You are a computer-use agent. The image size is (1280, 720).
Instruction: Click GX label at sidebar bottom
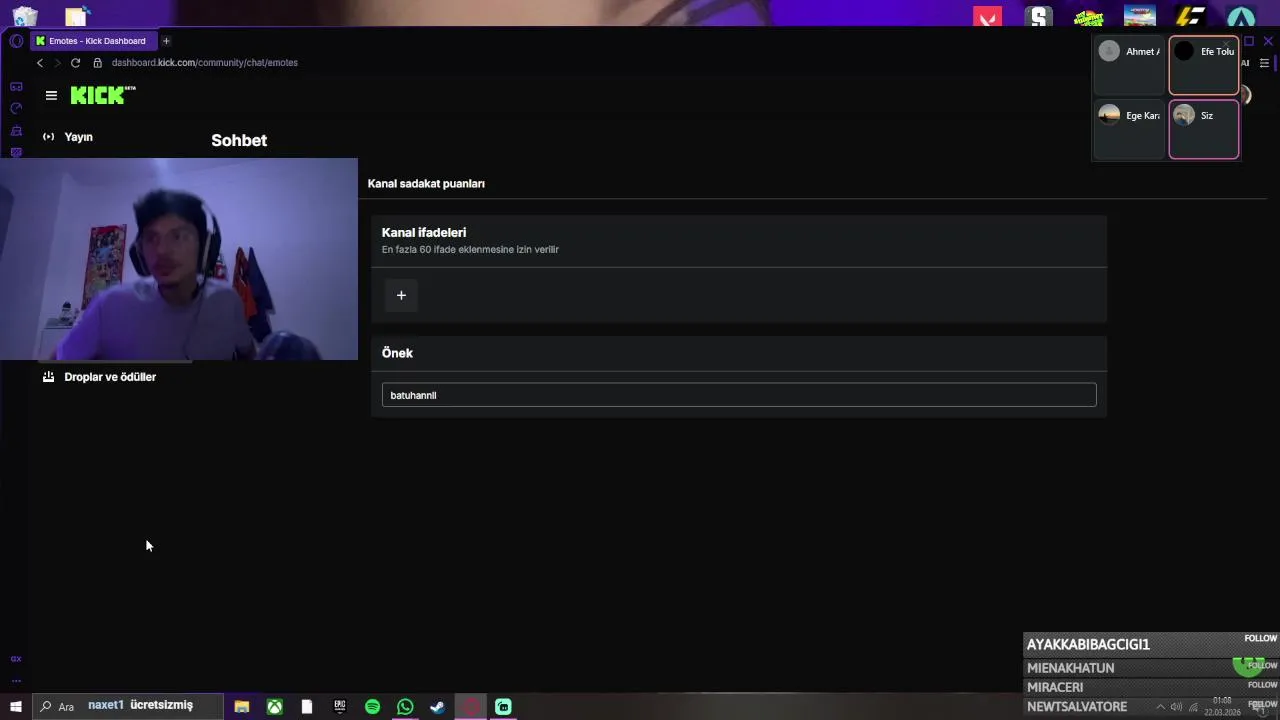16,659
